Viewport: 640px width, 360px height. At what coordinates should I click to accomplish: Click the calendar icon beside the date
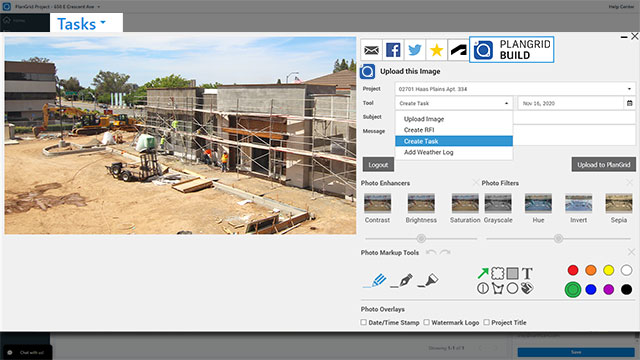click(x=629, y=103)
